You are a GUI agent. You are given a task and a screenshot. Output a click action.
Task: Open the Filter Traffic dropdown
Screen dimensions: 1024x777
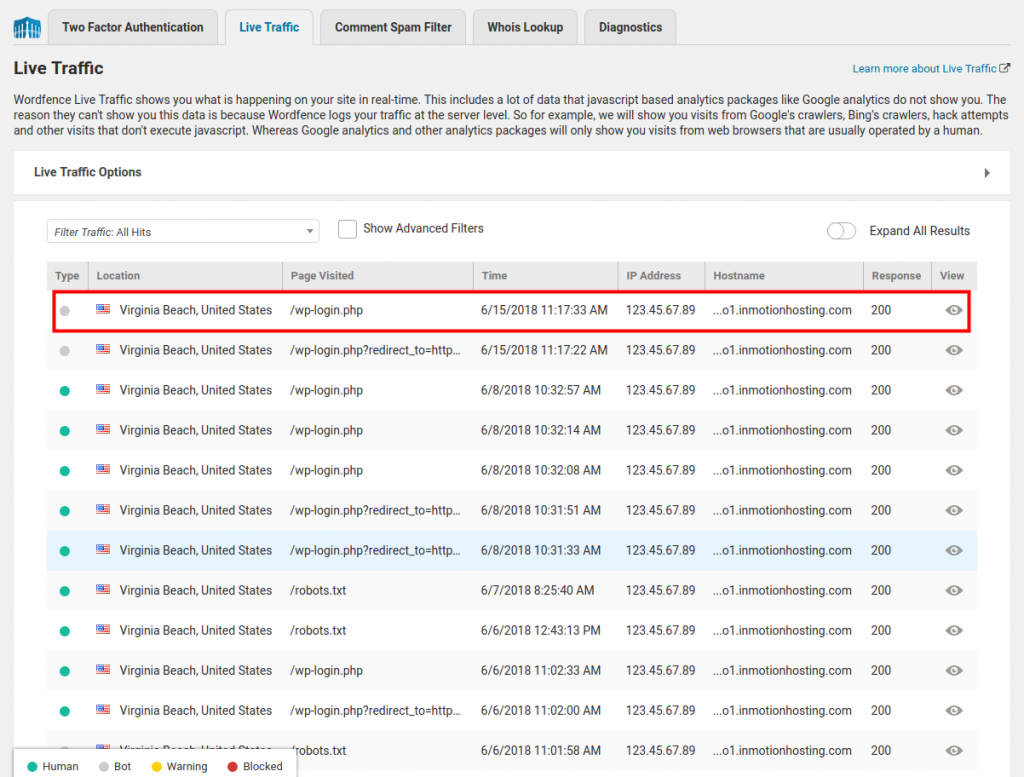click(183, 232)
